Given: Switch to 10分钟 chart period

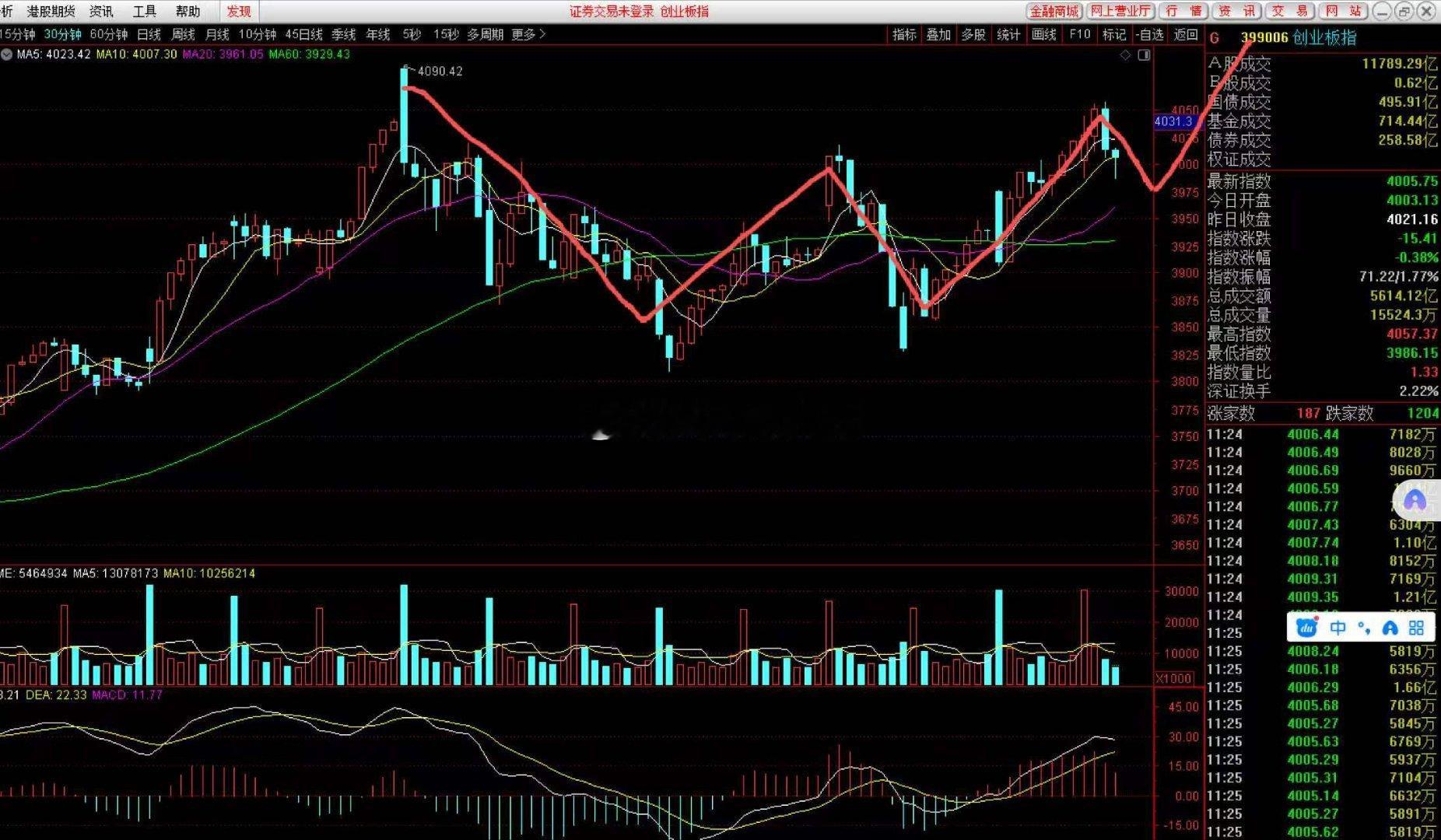Looking at the screenshot, I should [x=258, y=35].
